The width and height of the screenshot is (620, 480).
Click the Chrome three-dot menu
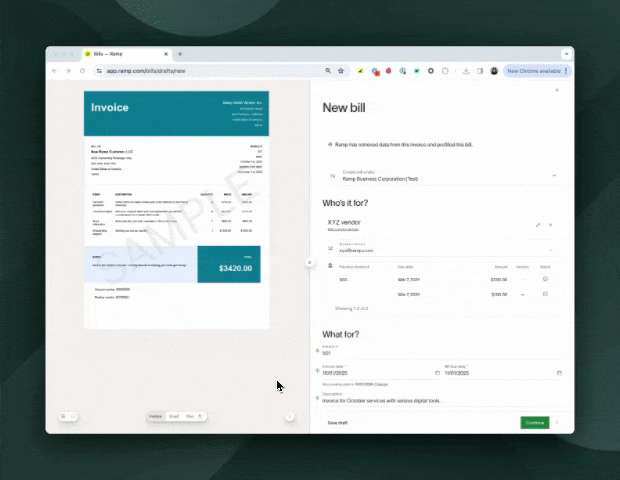[566, 71]
